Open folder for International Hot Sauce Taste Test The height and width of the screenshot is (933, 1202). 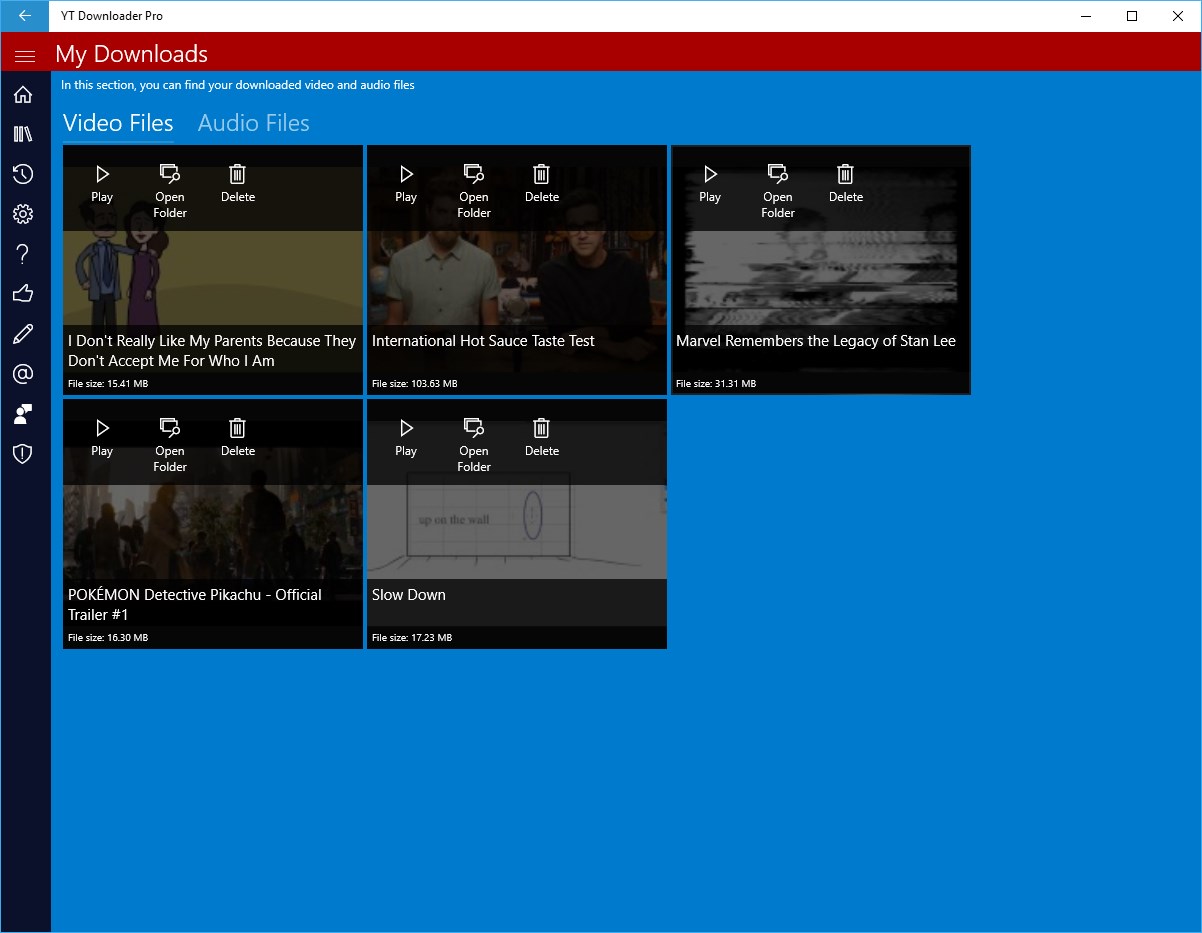(474, 191)
